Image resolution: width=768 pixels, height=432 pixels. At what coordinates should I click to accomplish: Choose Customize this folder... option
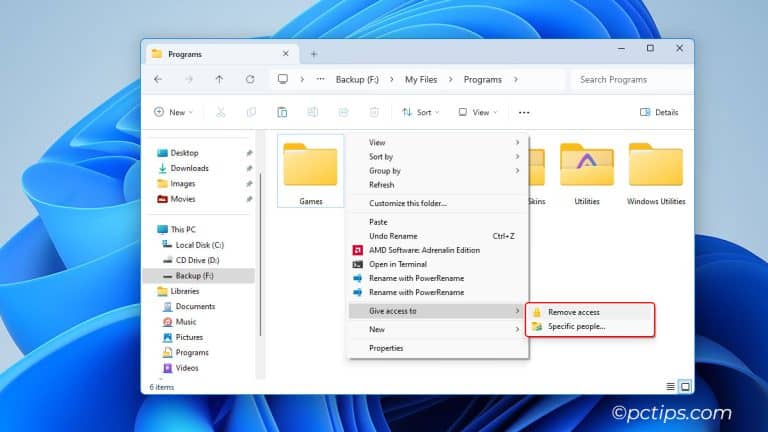click(x=438, y=203)
